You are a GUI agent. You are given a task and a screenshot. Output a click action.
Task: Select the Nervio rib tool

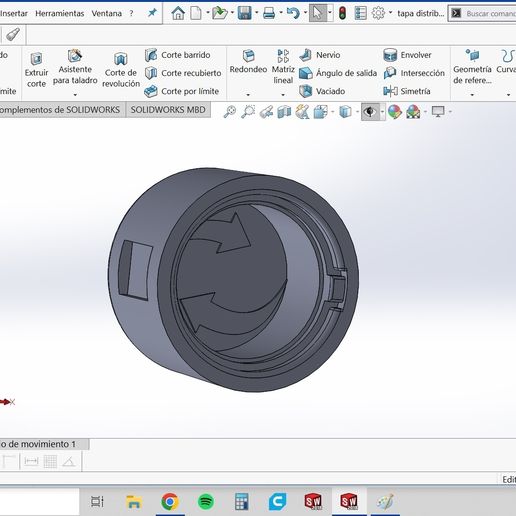click(320, 55)
